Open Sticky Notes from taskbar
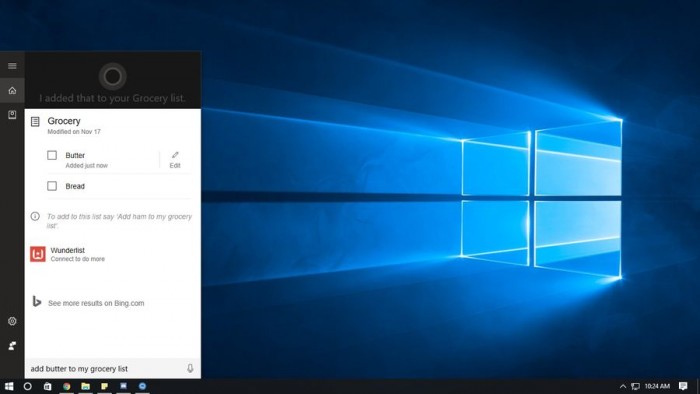Viewport: 700px width, 394px height. pyautogui.click(x=104, y=386)
